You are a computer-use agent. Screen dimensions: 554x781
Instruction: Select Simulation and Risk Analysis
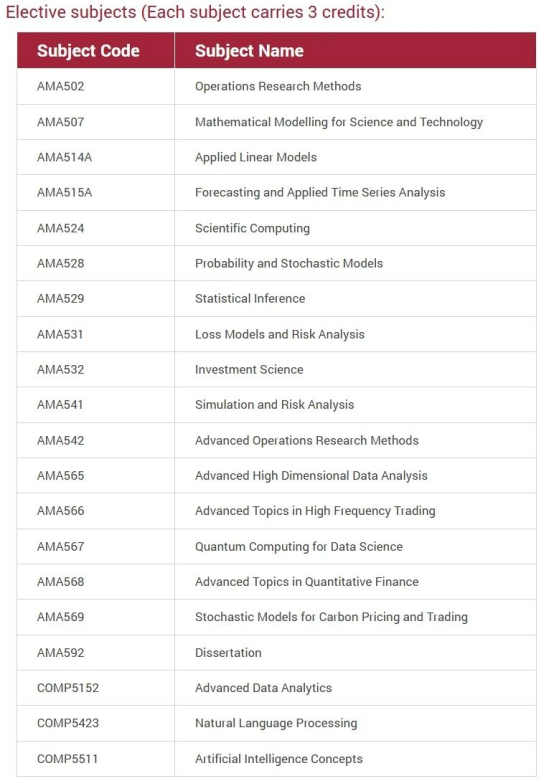tap(275, 405)
